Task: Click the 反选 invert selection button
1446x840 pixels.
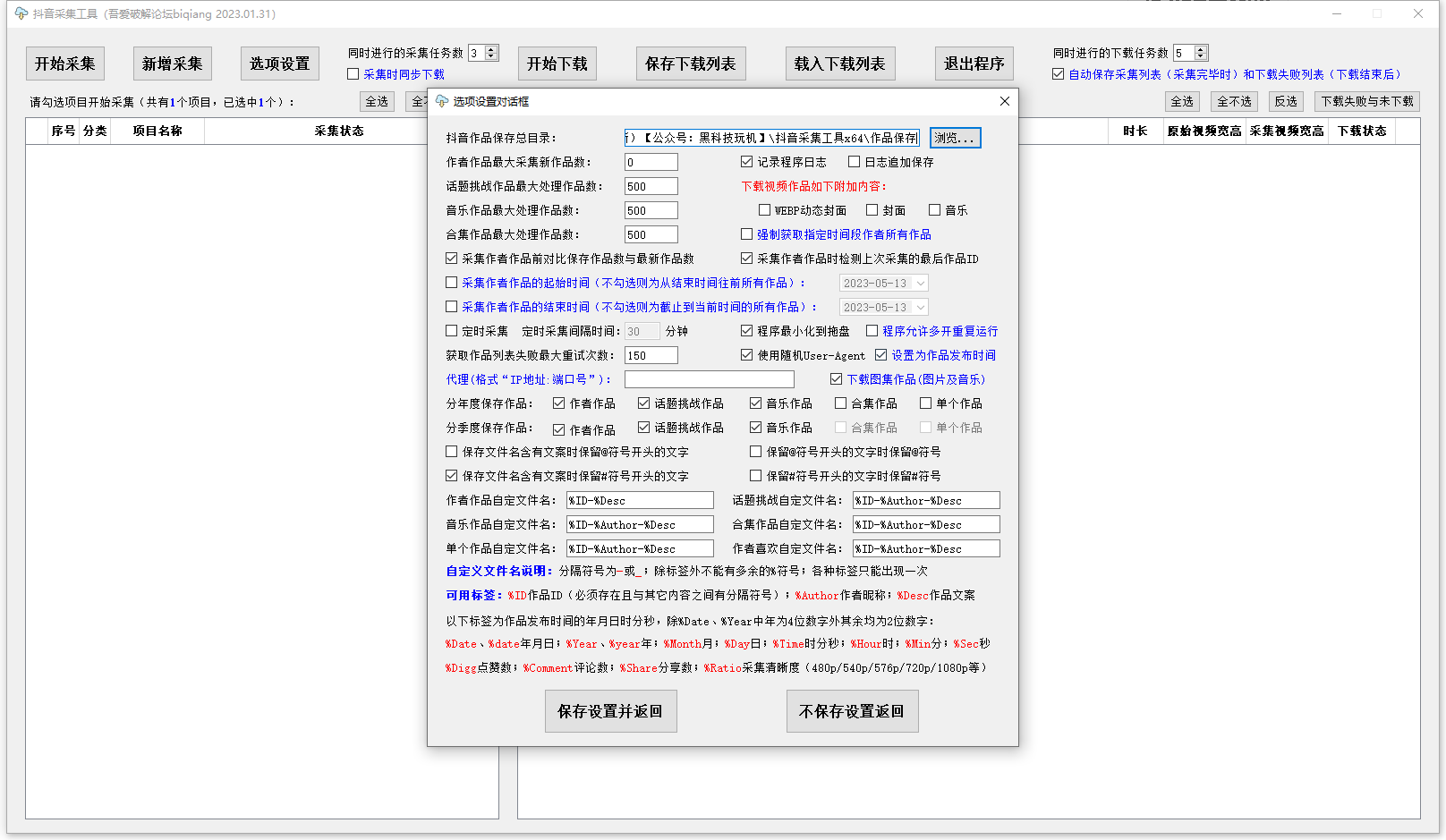Action: tap(1286, 101)
